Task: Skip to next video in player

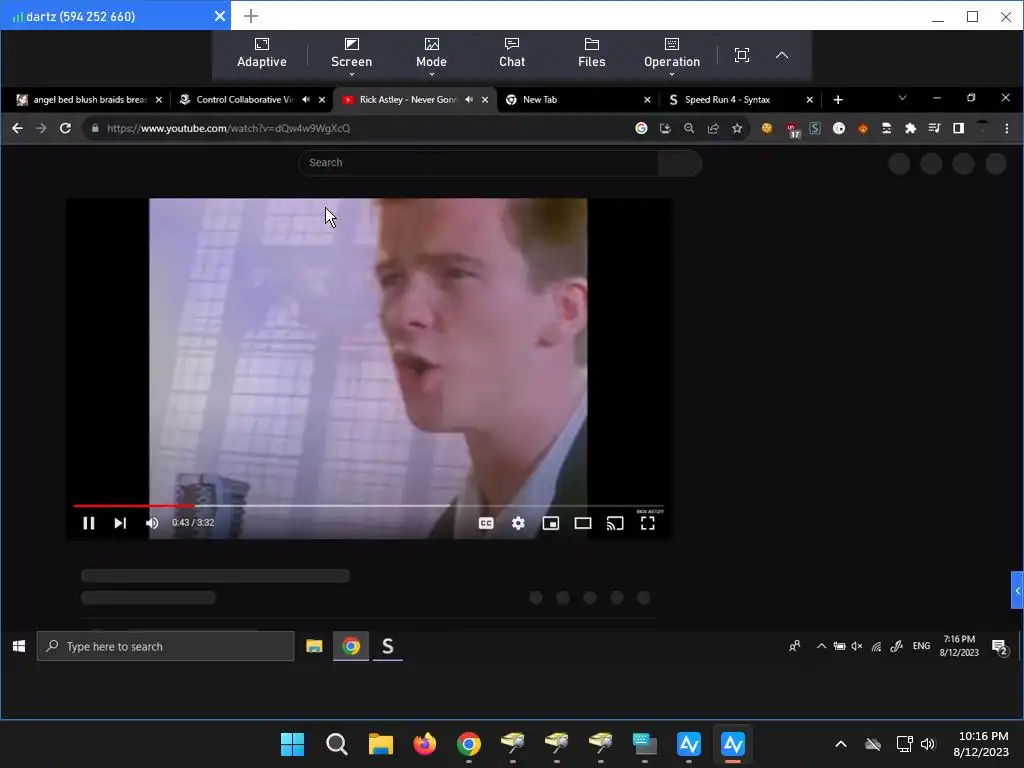Action: click(120, 523)
